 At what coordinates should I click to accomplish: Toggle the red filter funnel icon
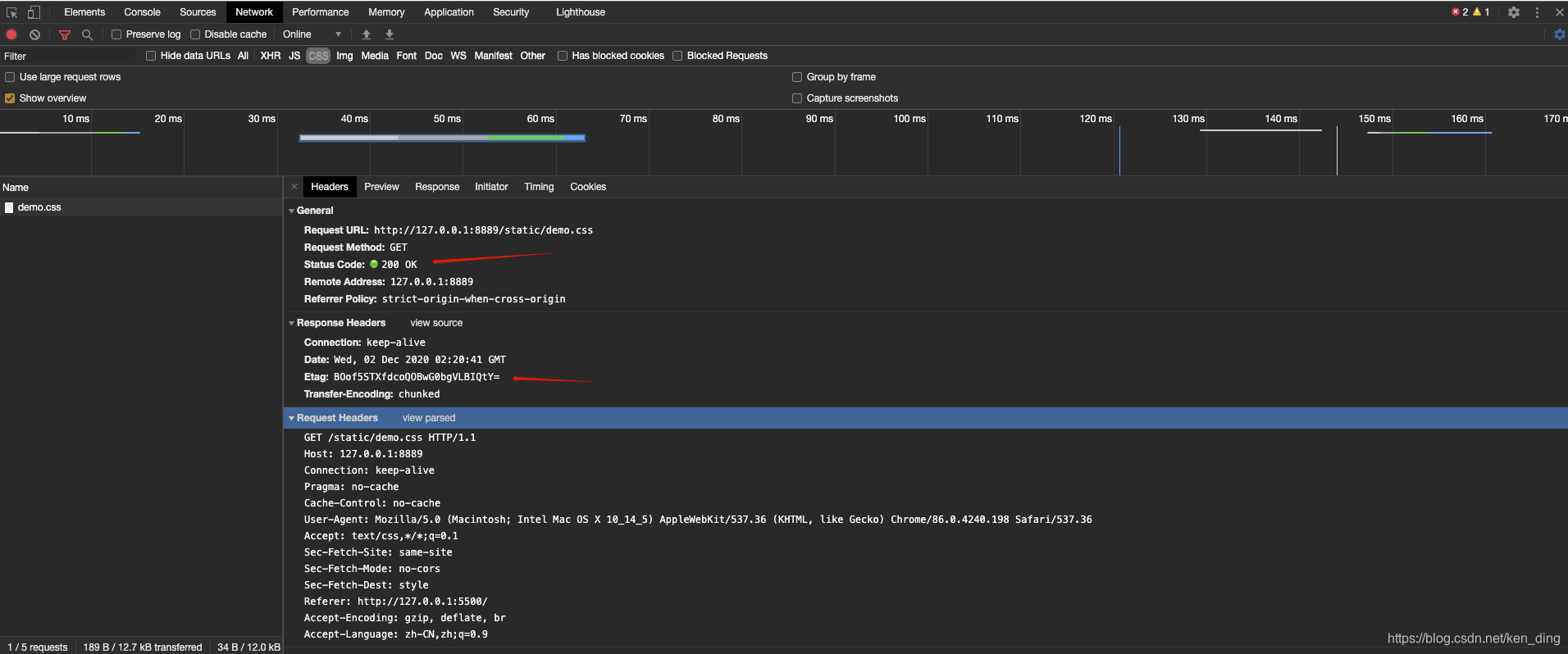[x=65, y=34]
